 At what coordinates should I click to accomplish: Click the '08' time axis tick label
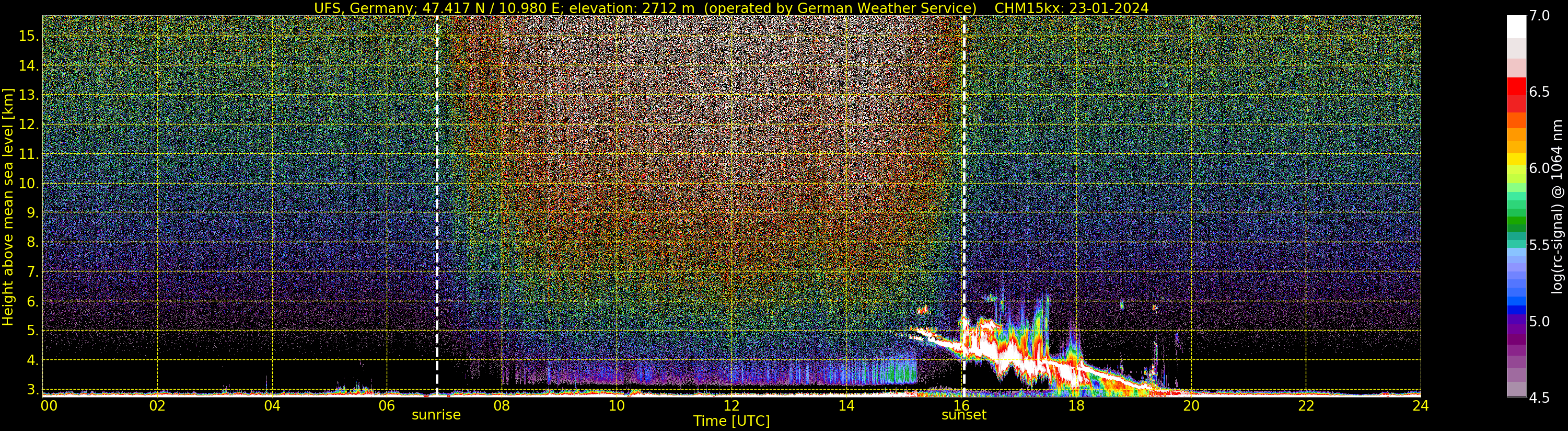point(502,405)
